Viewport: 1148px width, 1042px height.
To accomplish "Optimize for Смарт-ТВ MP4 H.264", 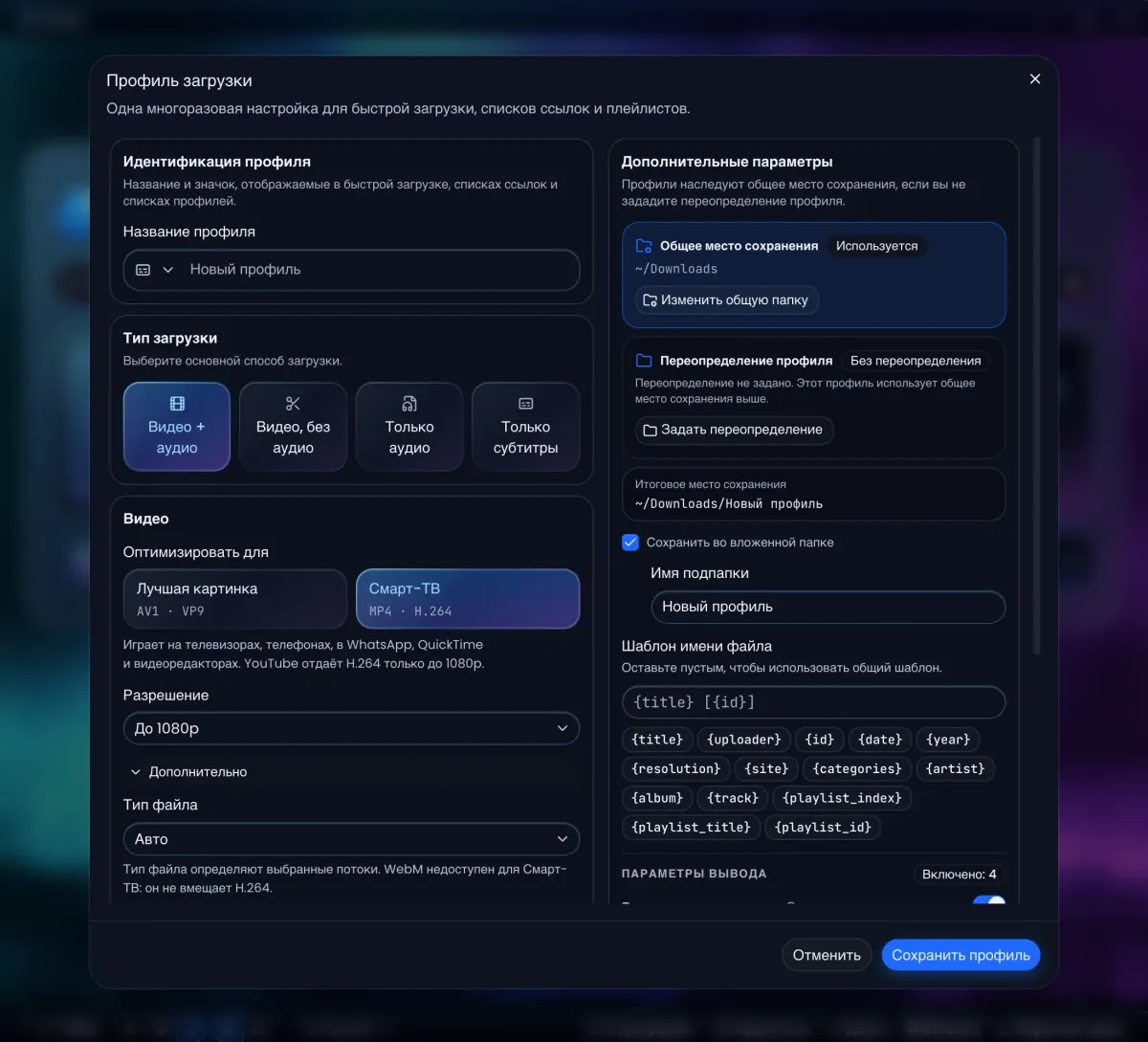I will tap(468, 599).
